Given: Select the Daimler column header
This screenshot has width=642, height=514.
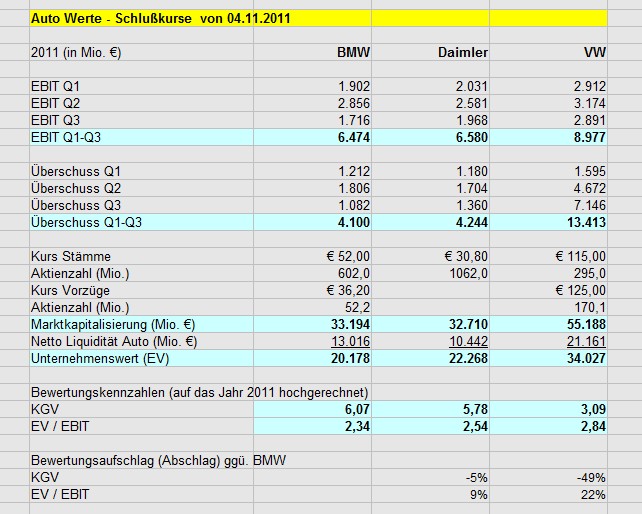Looking at the screenshot, I should [x=463, y=52].
